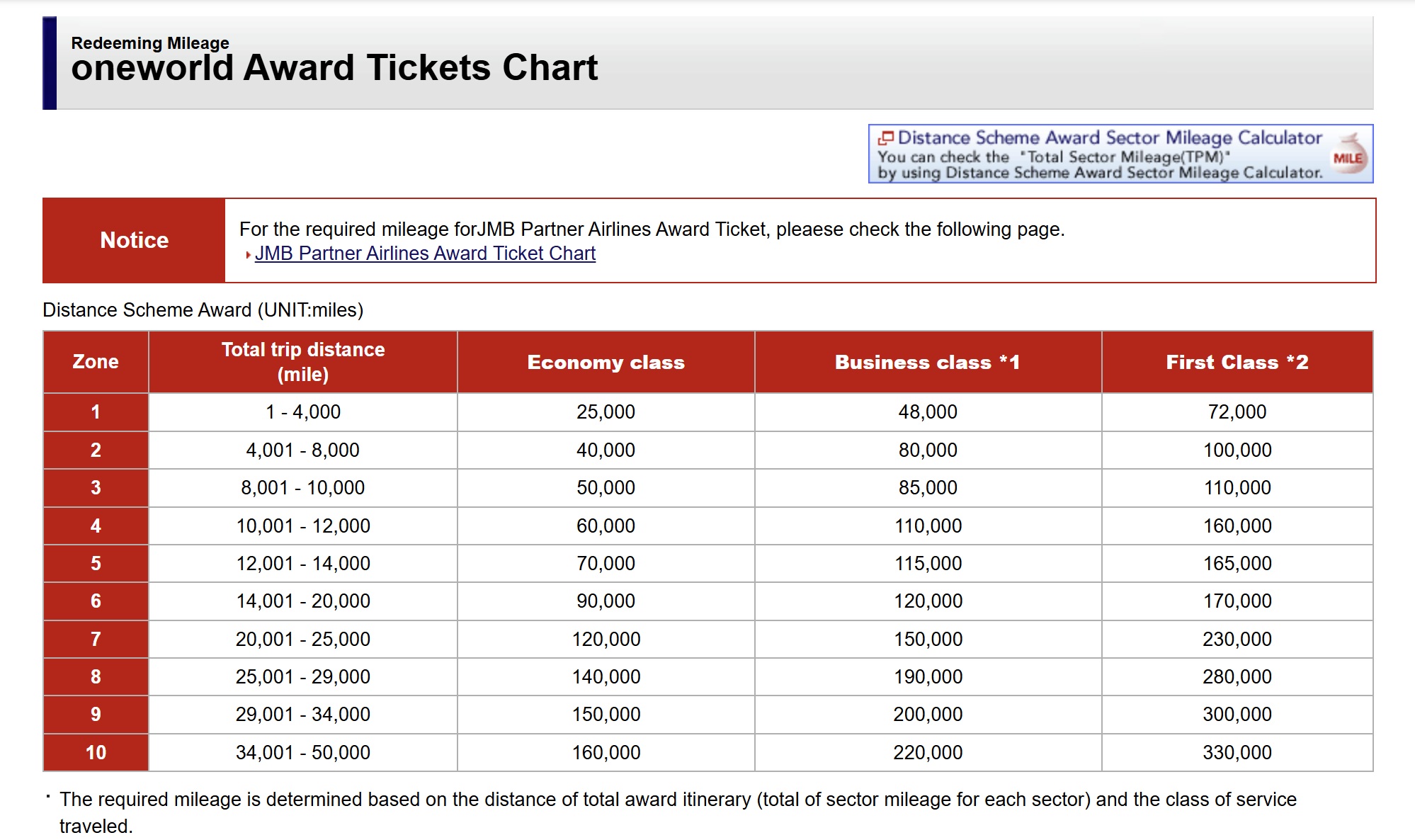This screenshot has height=840, width=1415.
Task: Click the new-window icon before Distance Scheme title
Action: click(x=885, y=137)
